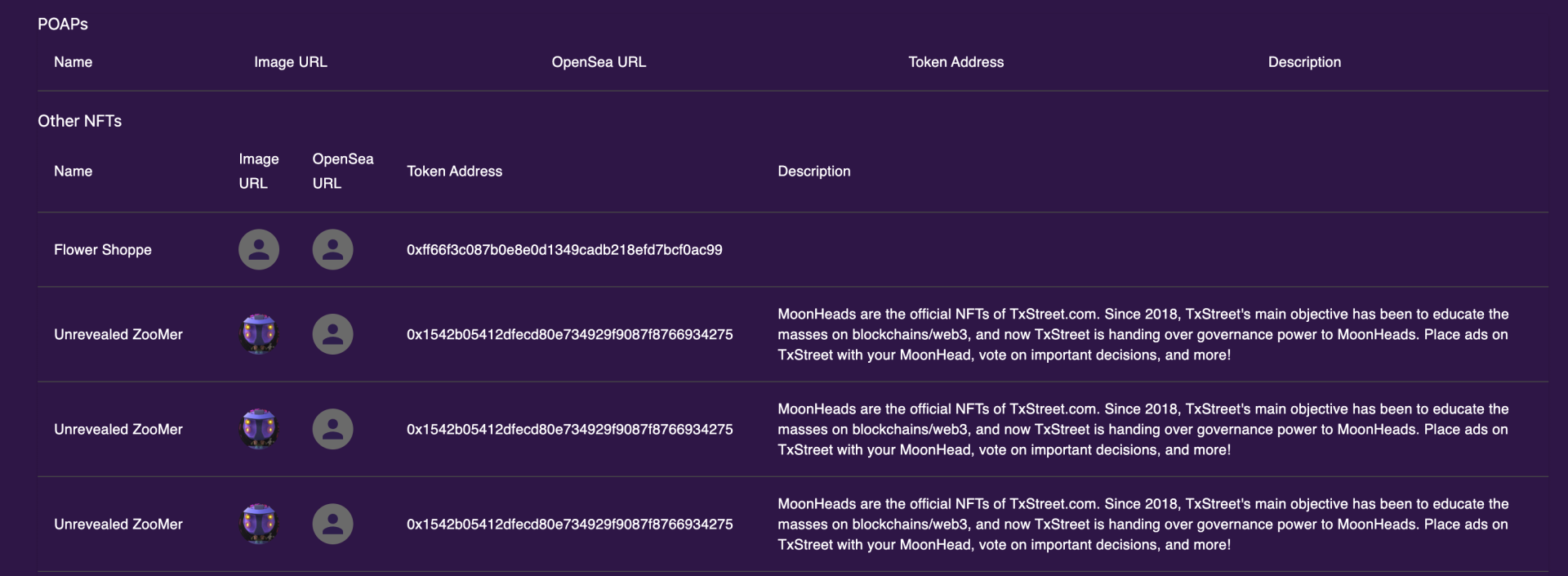Open the second Unrevealed ZooMer's NFT image
The width and height of the screenshot is (1568, 576).
[x=258, y=429]
